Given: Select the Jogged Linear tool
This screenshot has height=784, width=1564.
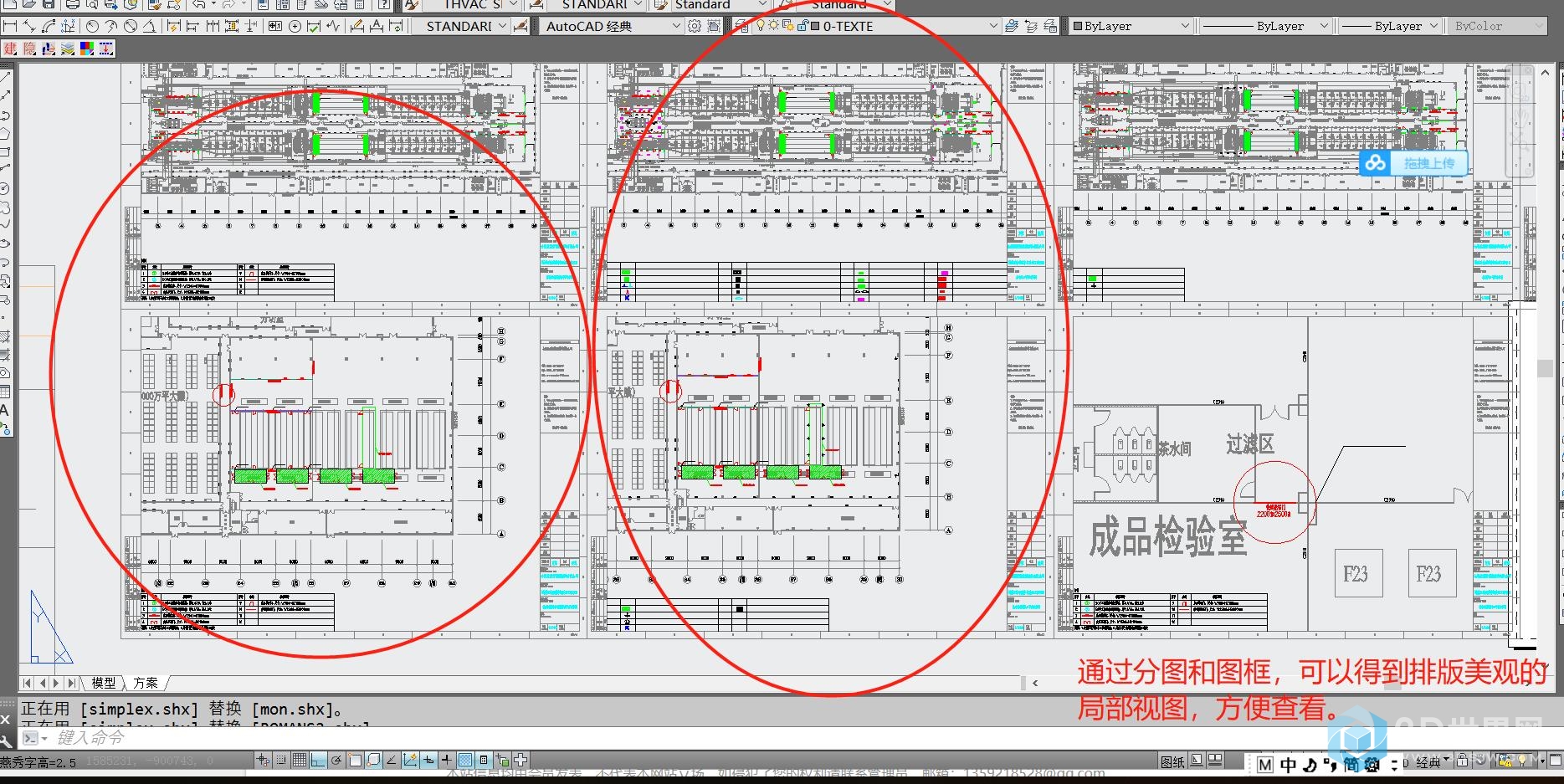Looking at the screenshot, I should point(333,26).
